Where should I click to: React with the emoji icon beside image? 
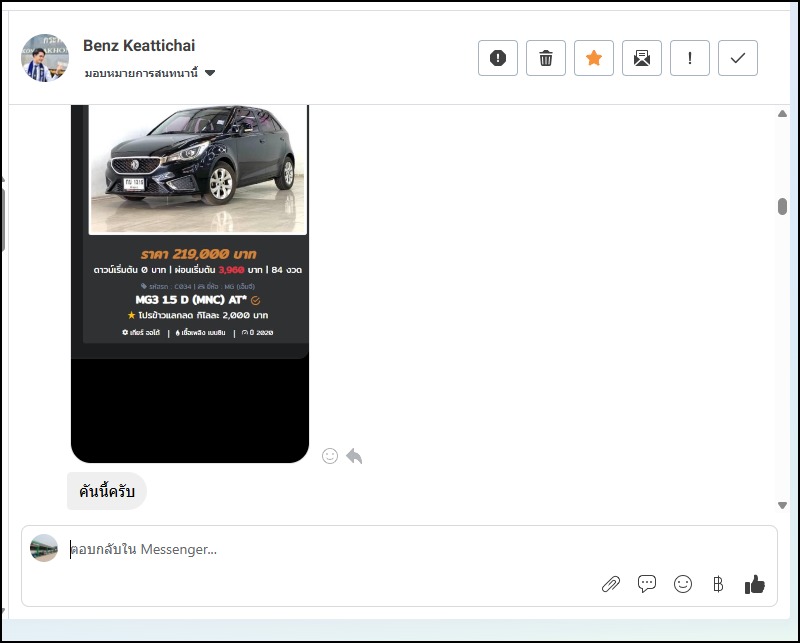coord(330,456)
